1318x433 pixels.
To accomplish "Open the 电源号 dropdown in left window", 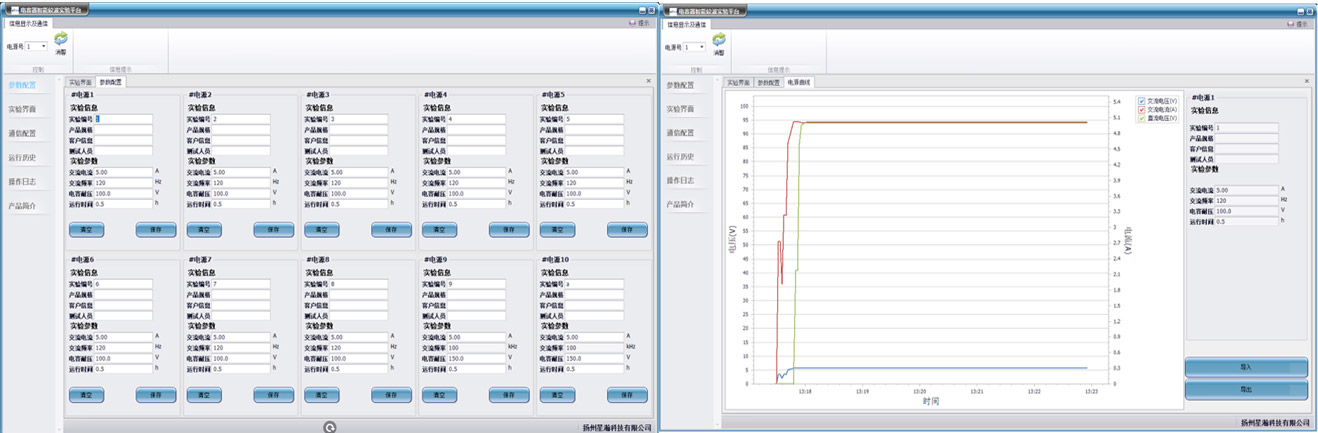I will (x=37, y=46).
